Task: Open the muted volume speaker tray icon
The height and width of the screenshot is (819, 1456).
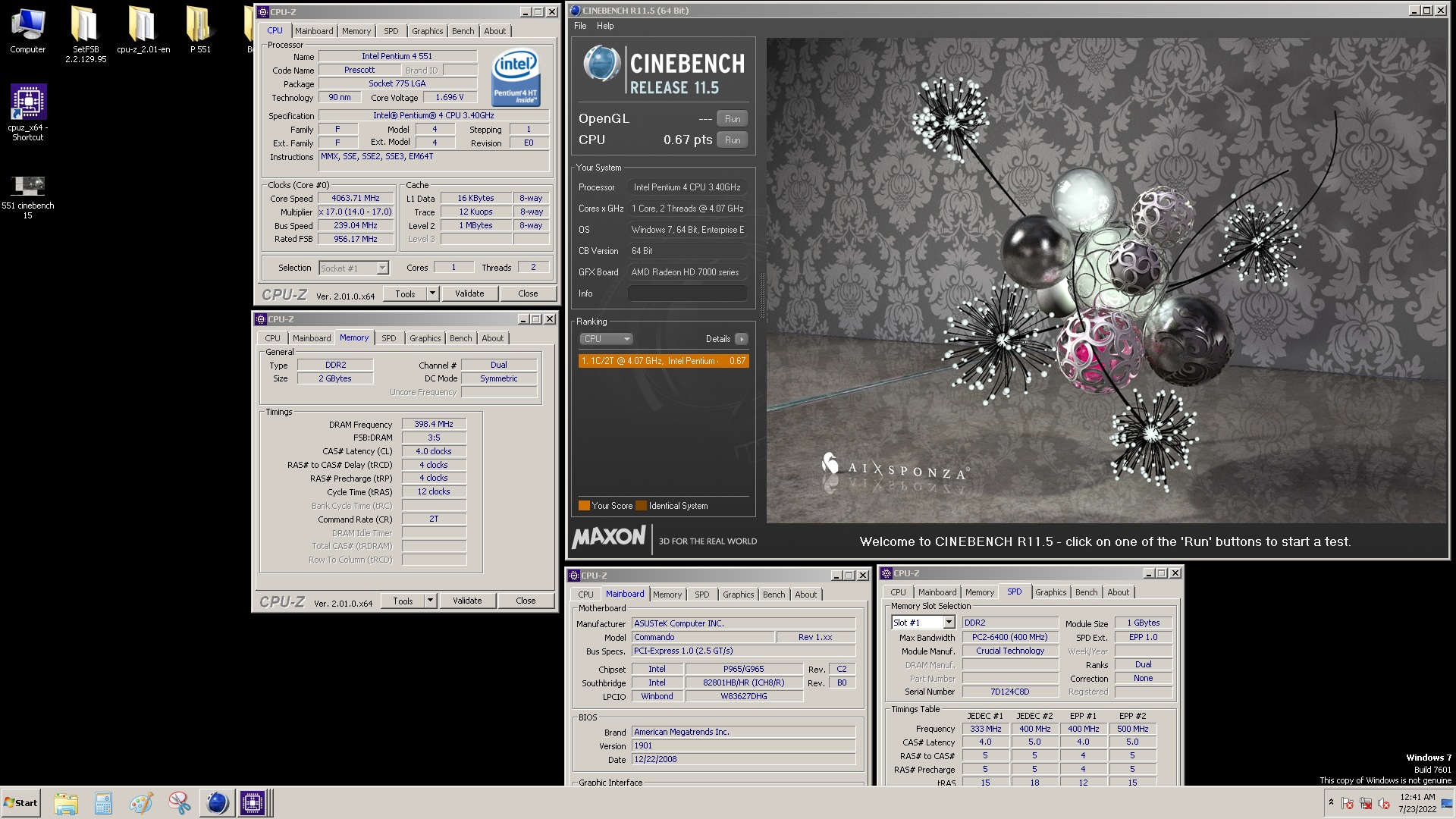Action: click(x=1384, y=803)
